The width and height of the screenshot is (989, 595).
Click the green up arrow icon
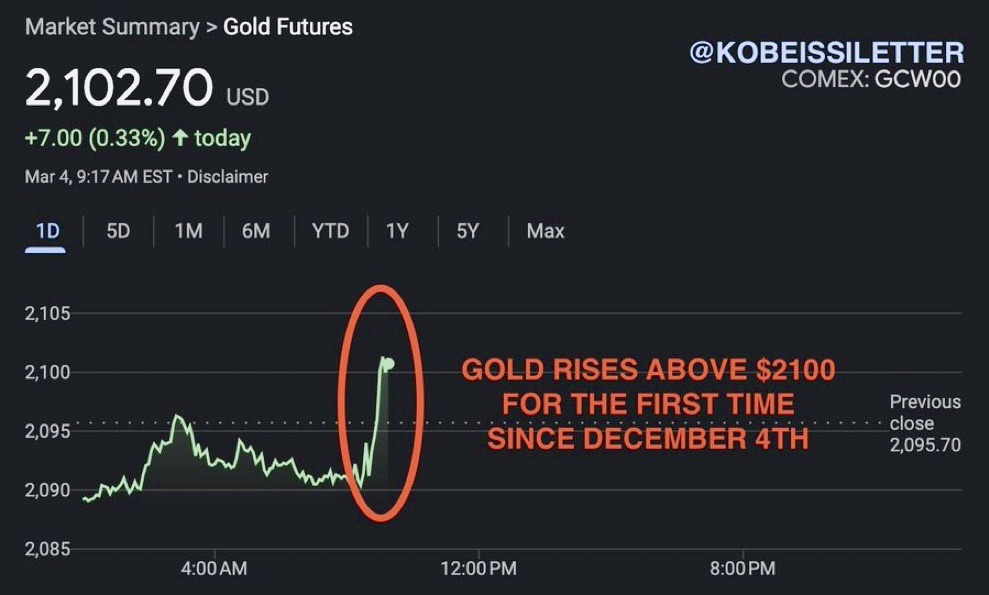point(180,138)
